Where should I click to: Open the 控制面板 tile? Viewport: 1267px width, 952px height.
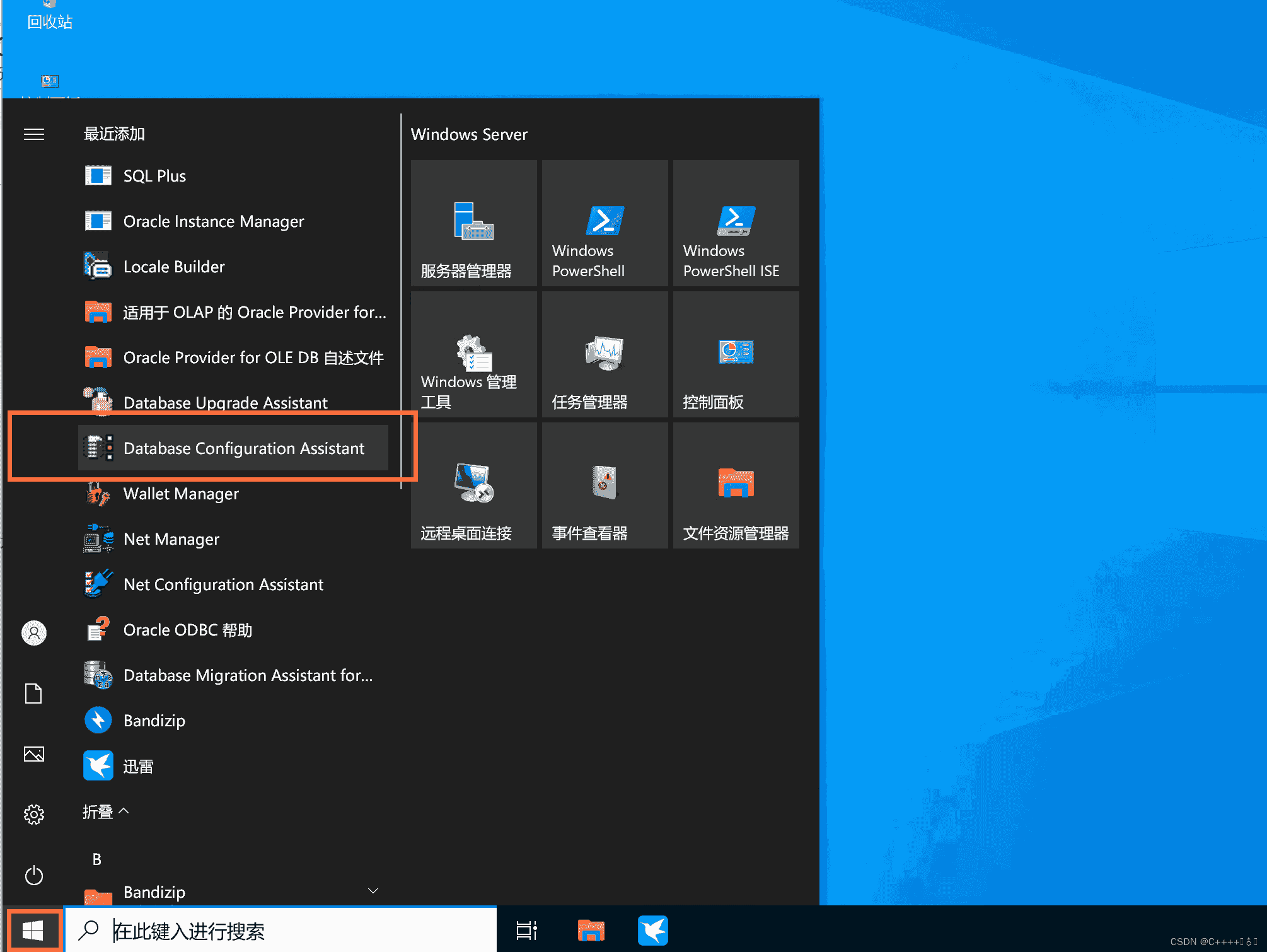click(736, 354)
